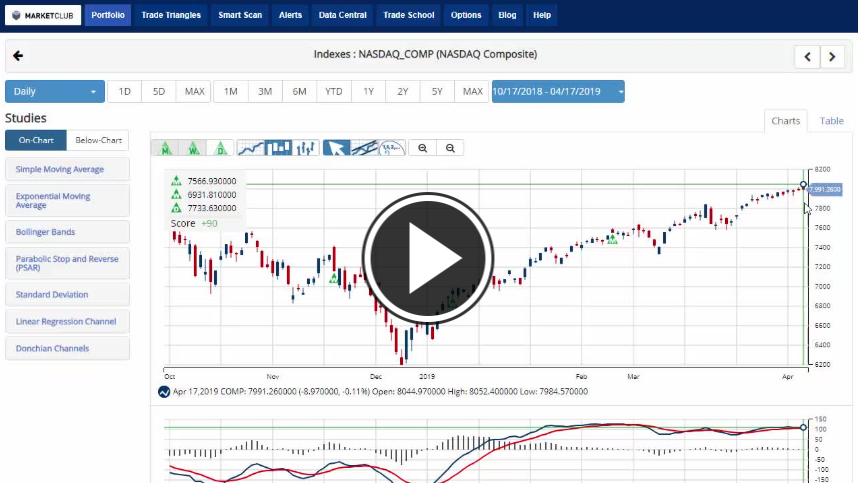Click the zoom in magnifier icon
Screen dimensions: 858x483
coord(422,148)
